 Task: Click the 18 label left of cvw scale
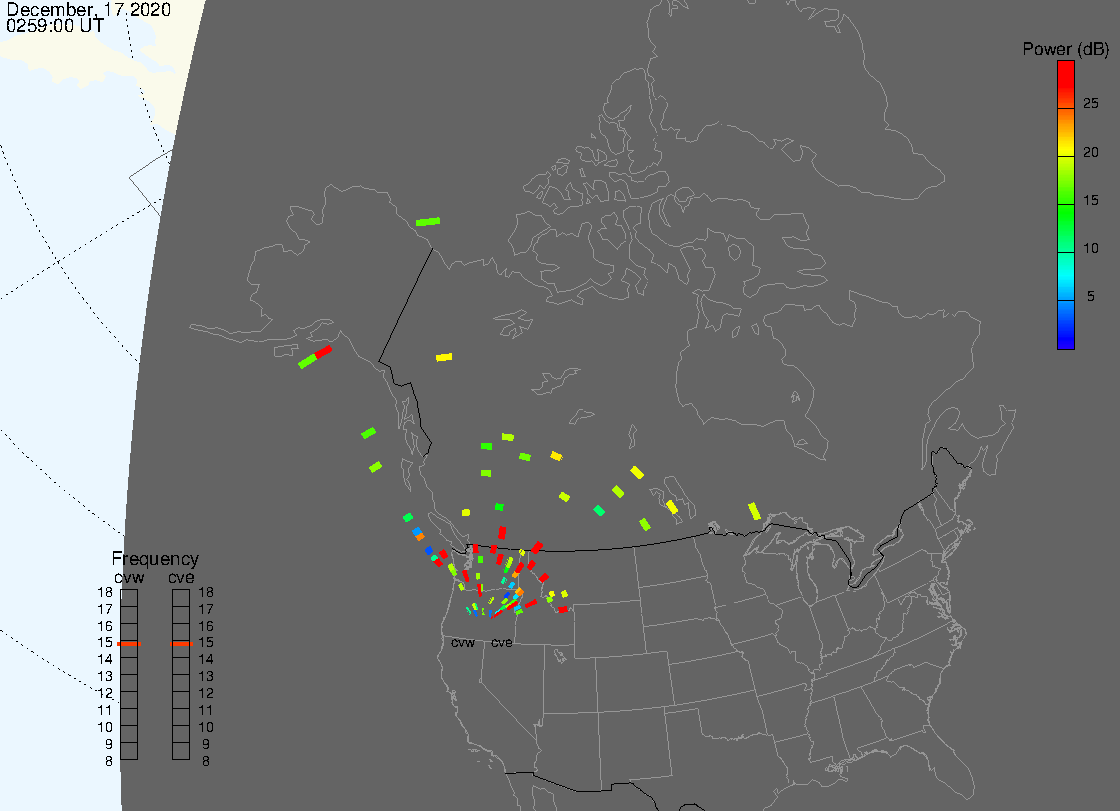click(x=105, y=592)
